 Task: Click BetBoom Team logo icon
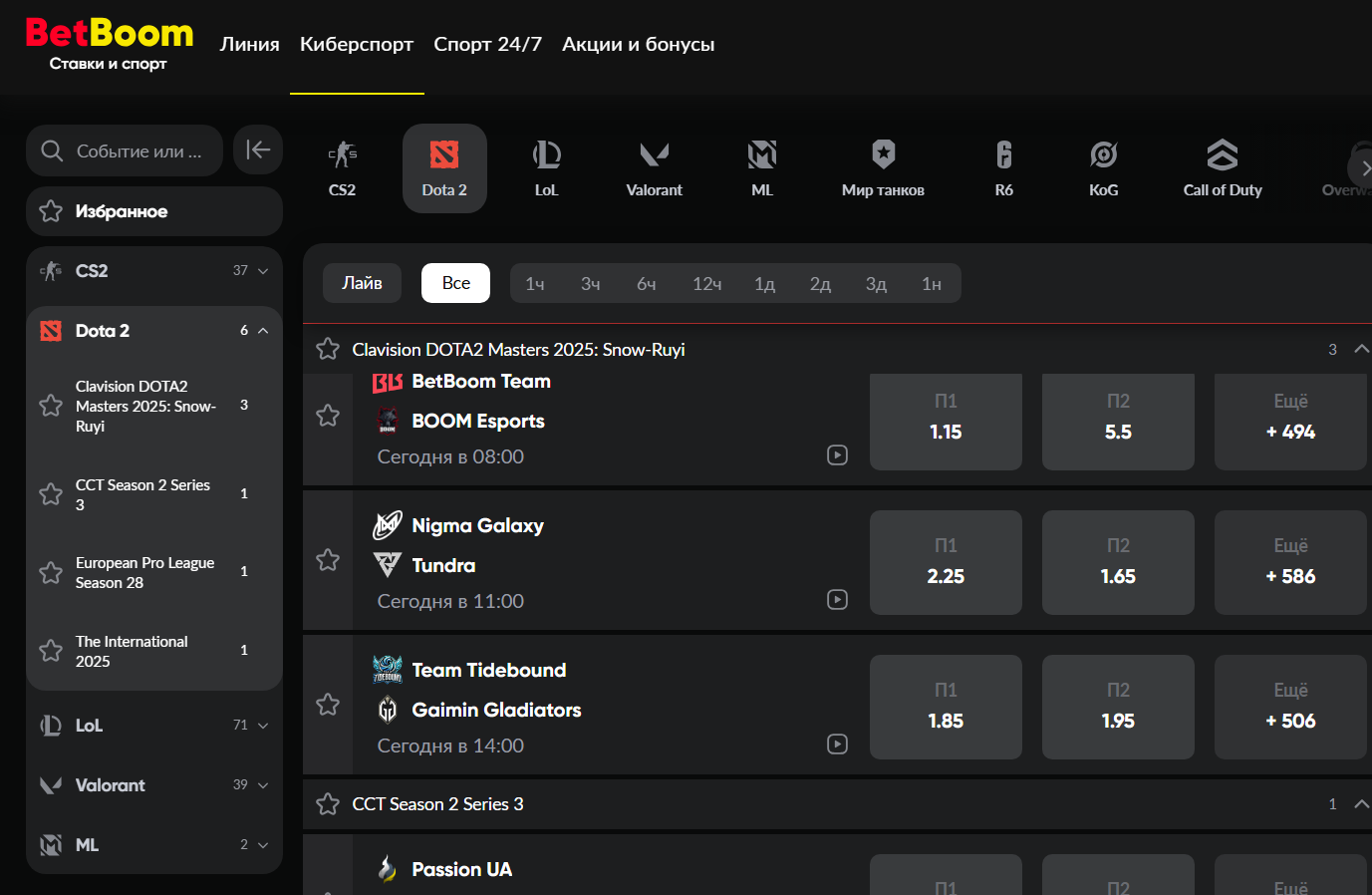[388, 382]
